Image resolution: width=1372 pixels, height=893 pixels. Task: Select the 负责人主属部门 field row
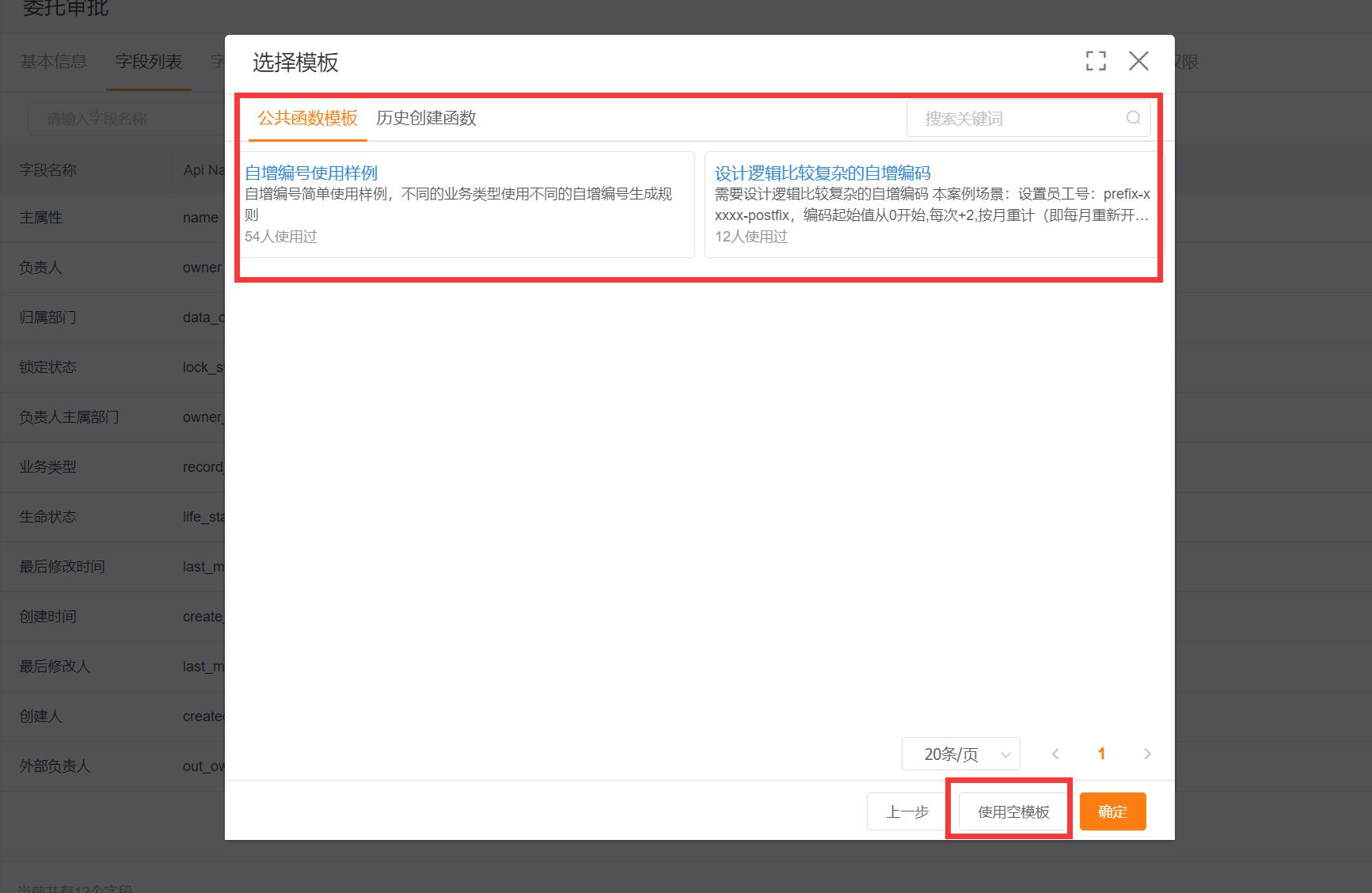(112, 417)
